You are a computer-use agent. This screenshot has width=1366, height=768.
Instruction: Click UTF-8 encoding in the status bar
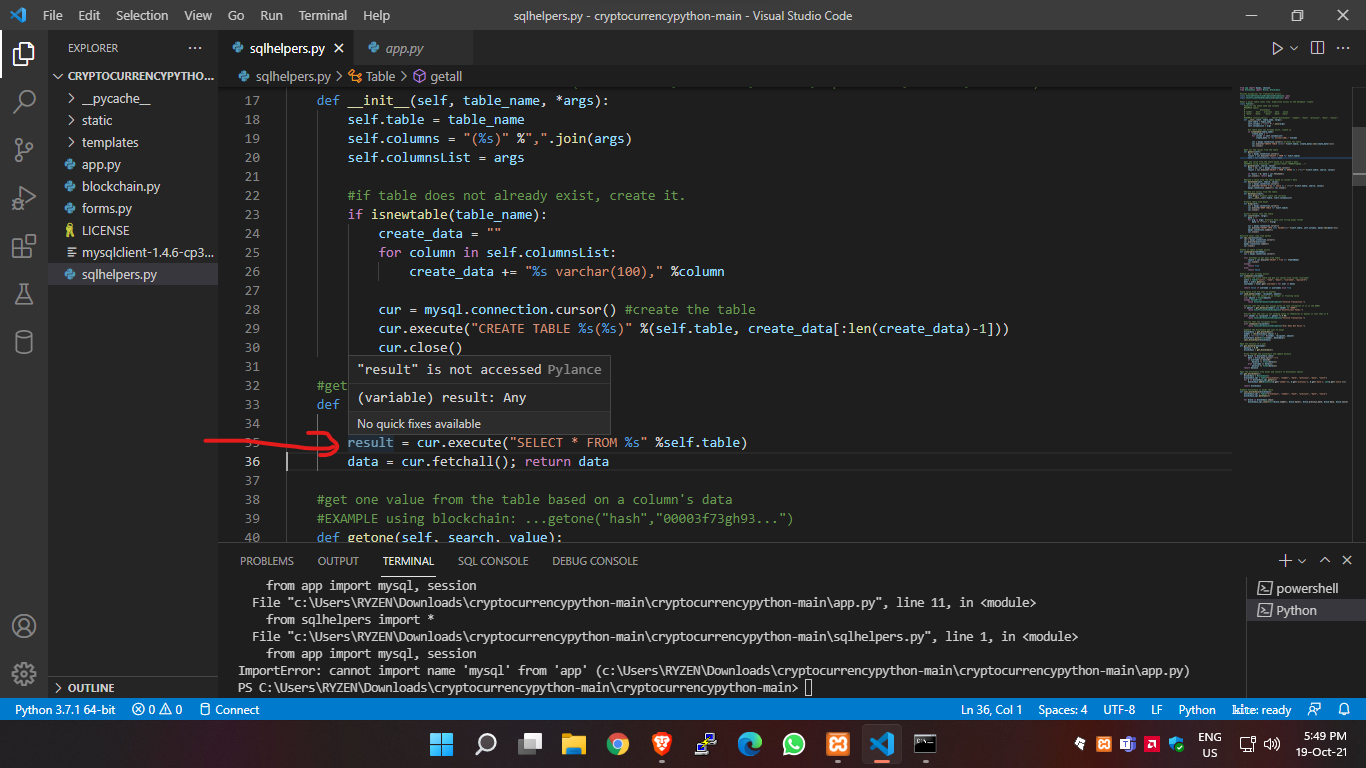point(1119,709)
